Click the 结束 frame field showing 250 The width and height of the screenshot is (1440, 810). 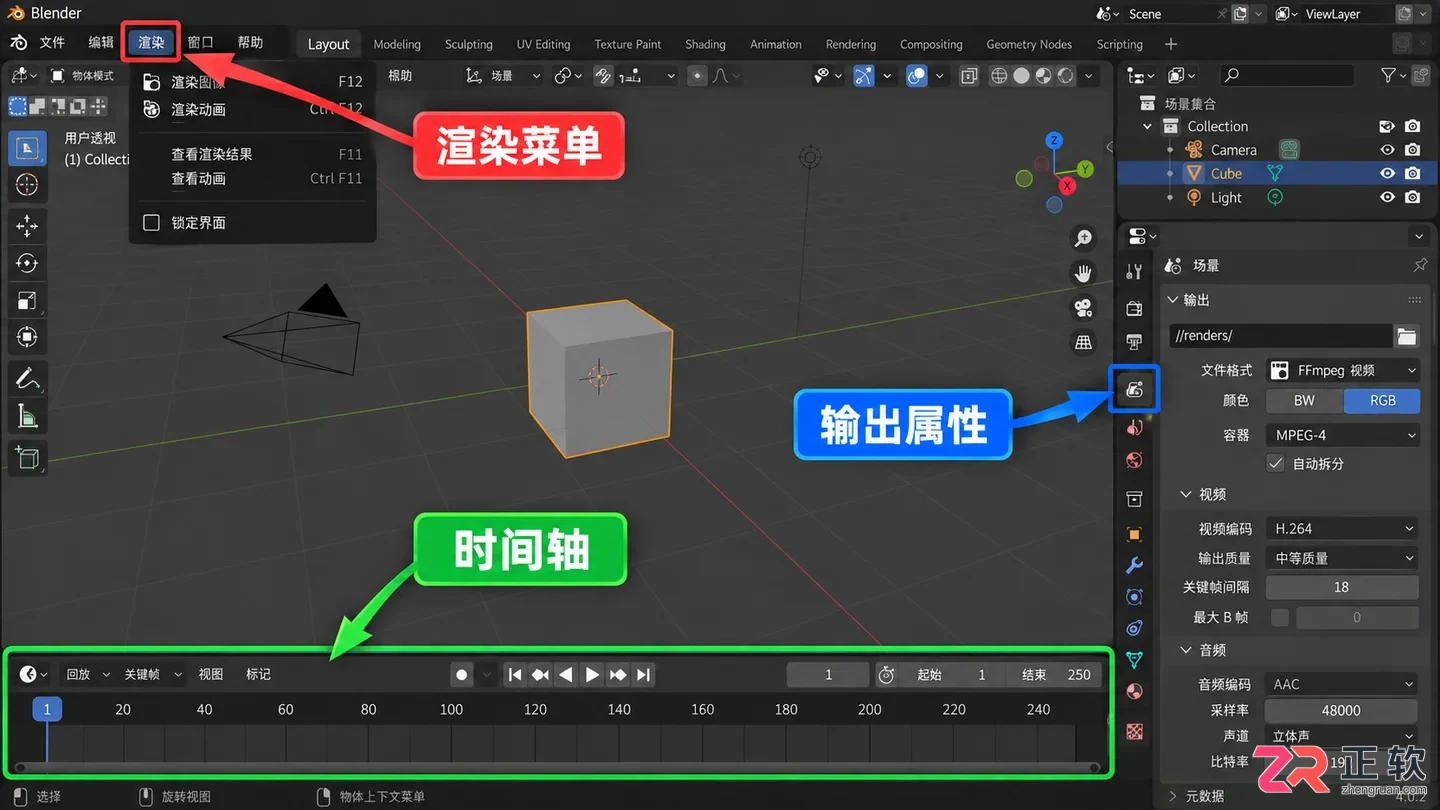tap(1055, 675)
